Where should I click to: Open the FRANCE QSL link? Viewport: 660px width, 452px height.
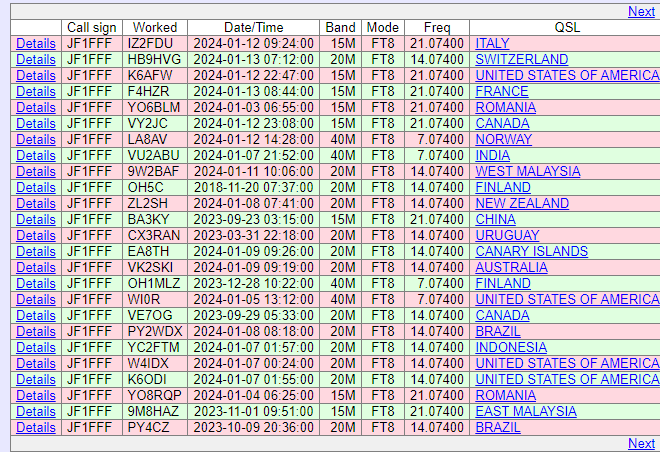502,92
